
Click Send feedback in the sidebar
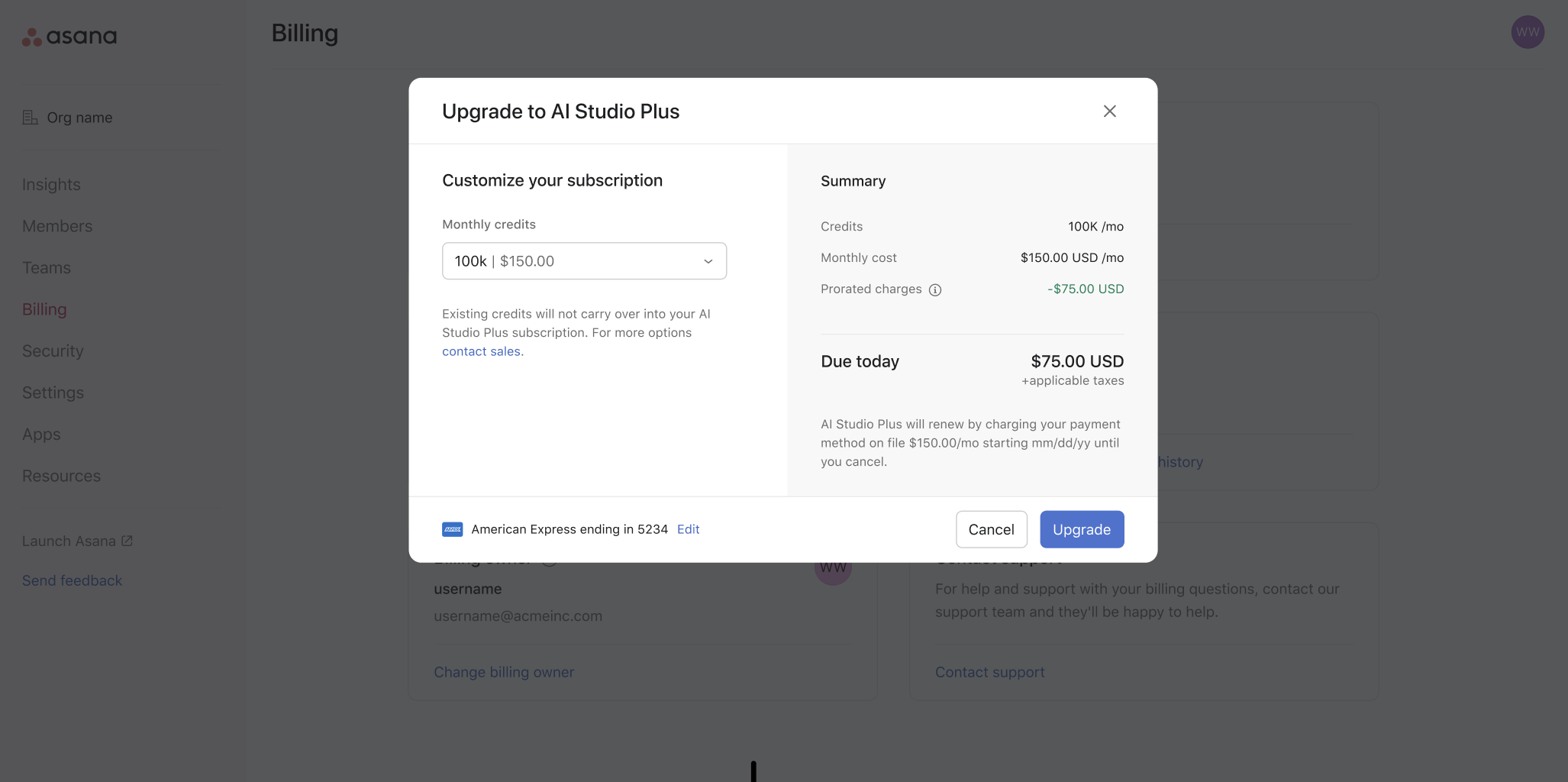tap(72, 580)
